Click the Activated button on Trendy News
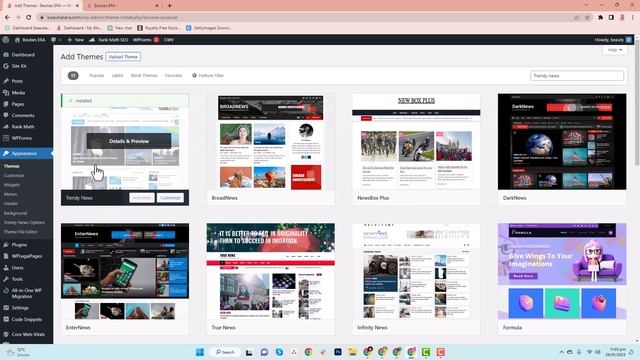 142,198
